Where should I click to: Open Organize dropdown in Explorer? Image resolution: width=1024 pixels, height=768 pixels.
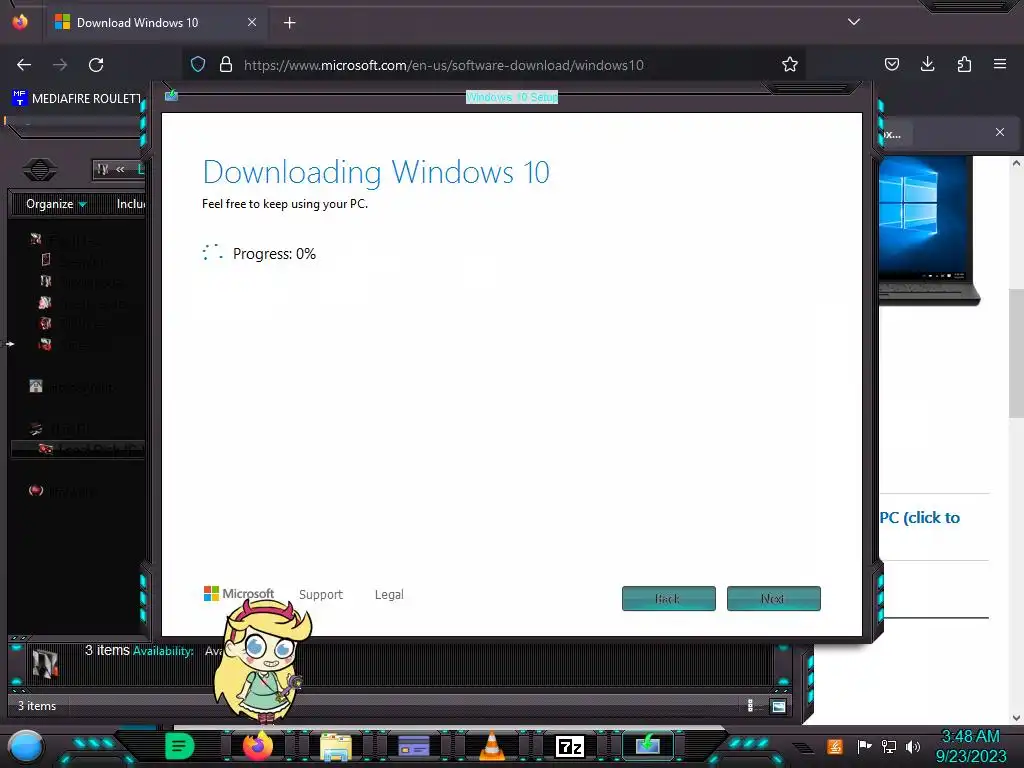click(x=56, y=204)
